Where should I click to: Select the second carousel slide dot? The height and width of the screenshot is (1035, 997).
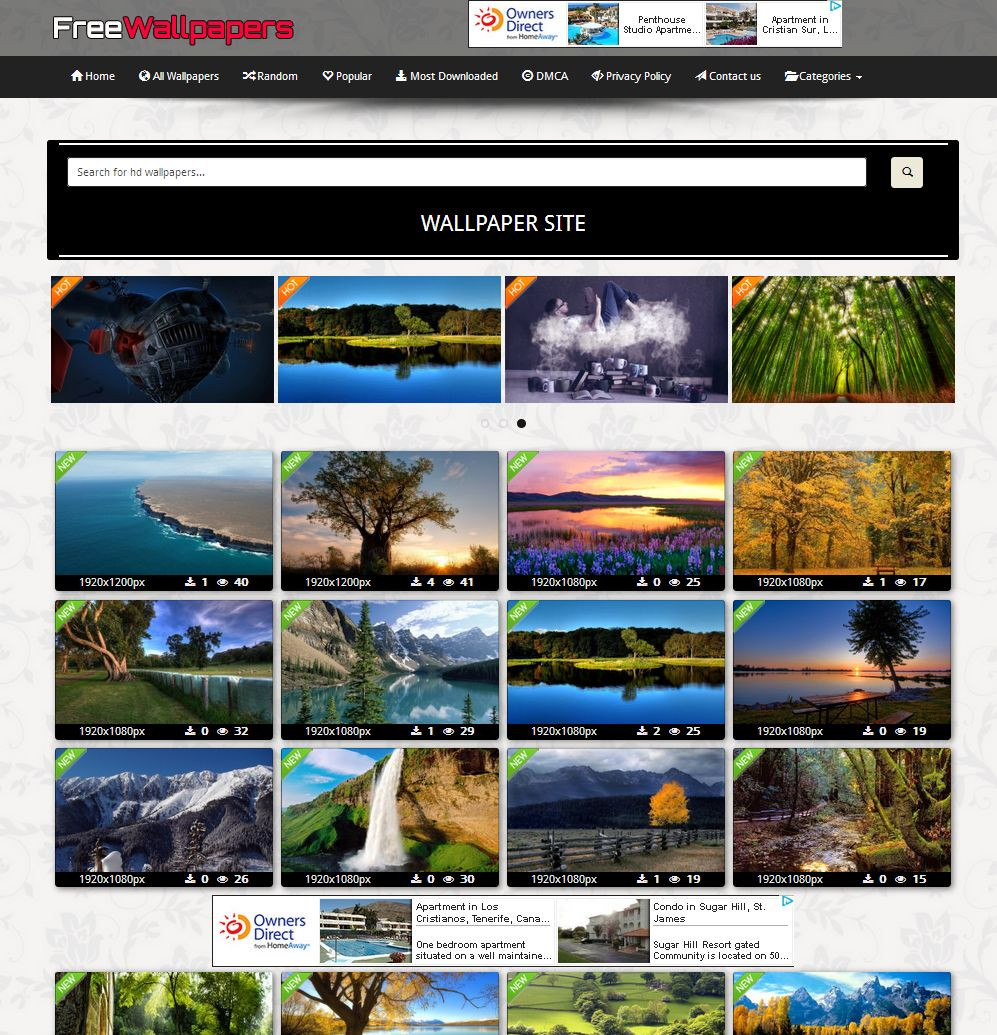click(x=503, y=423)
